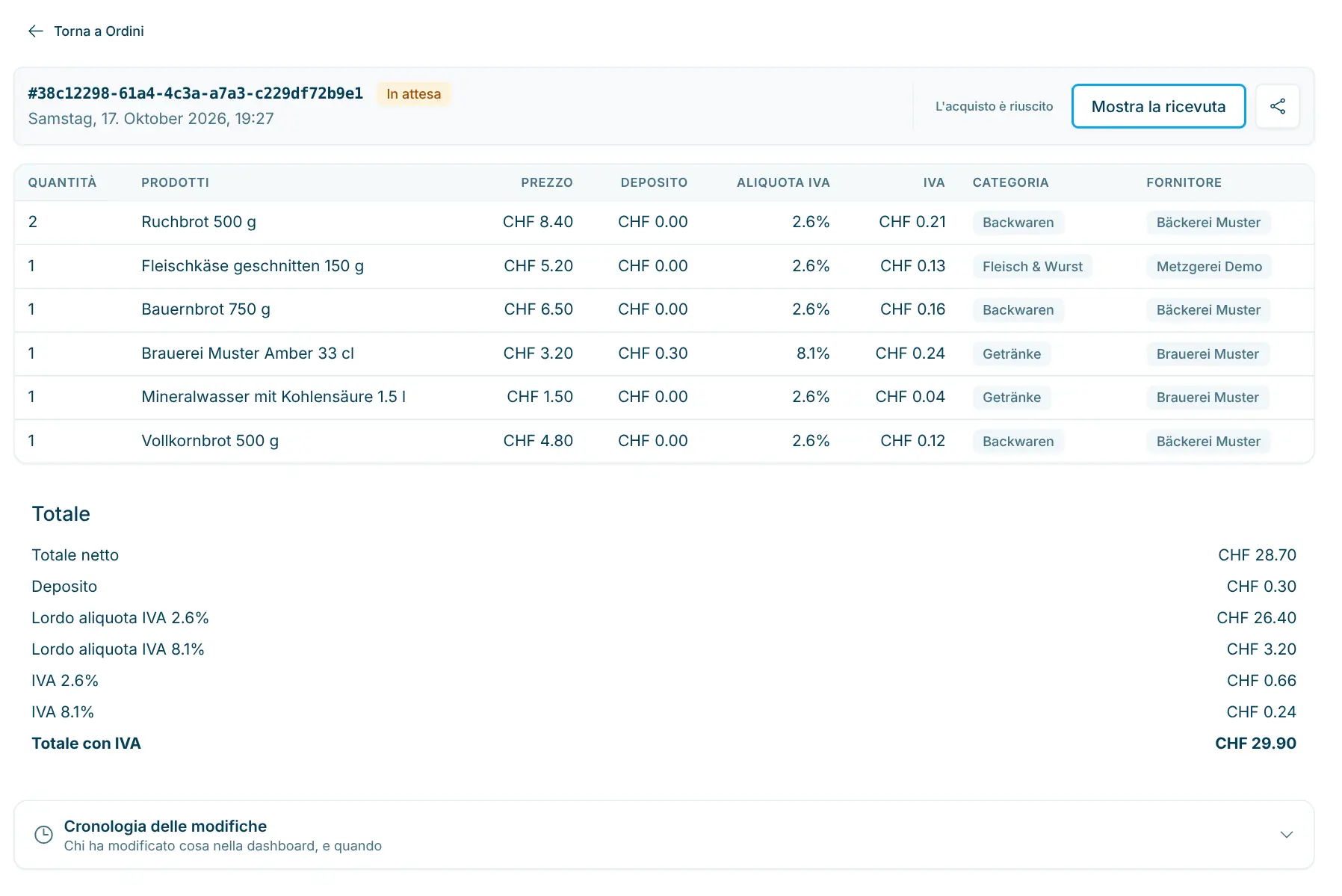Click Getränke tag in Mineralwasser row

(1012, 398)
